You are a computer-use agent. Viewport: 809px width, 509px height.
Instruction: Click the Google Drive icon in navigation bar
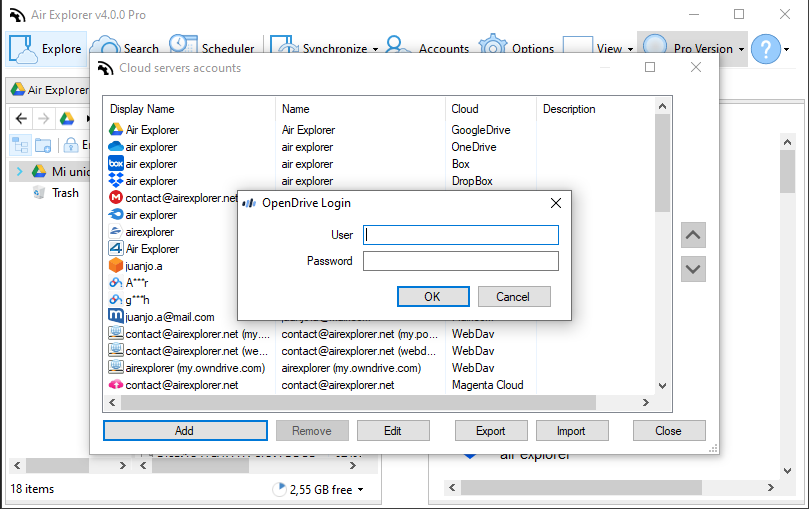pos(67,119)
